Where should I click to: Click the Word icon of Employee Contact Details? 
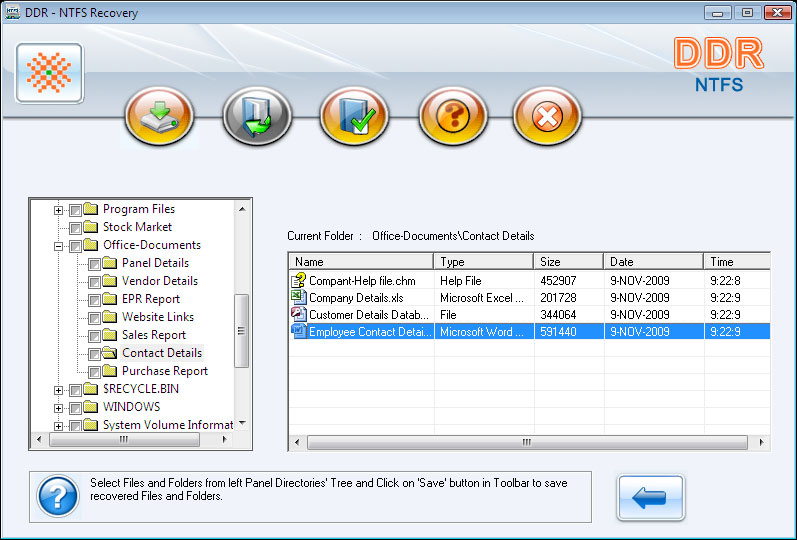[x=298, y=332]
